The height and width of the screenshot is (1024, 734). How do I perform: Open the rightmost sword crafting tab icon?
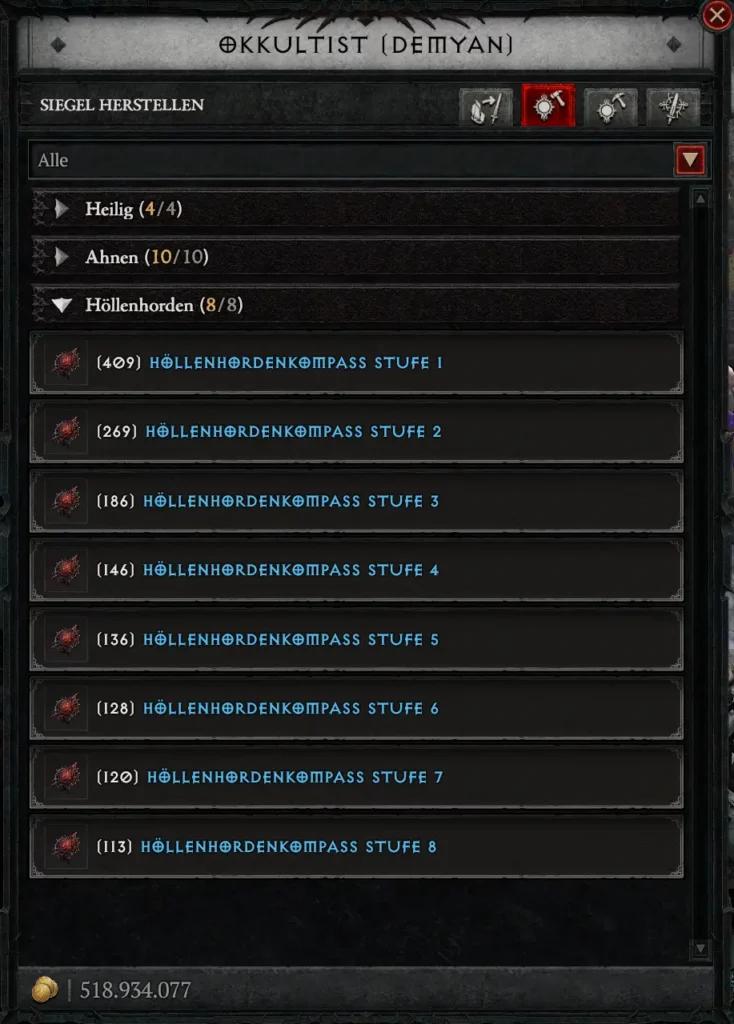[673, 106]
